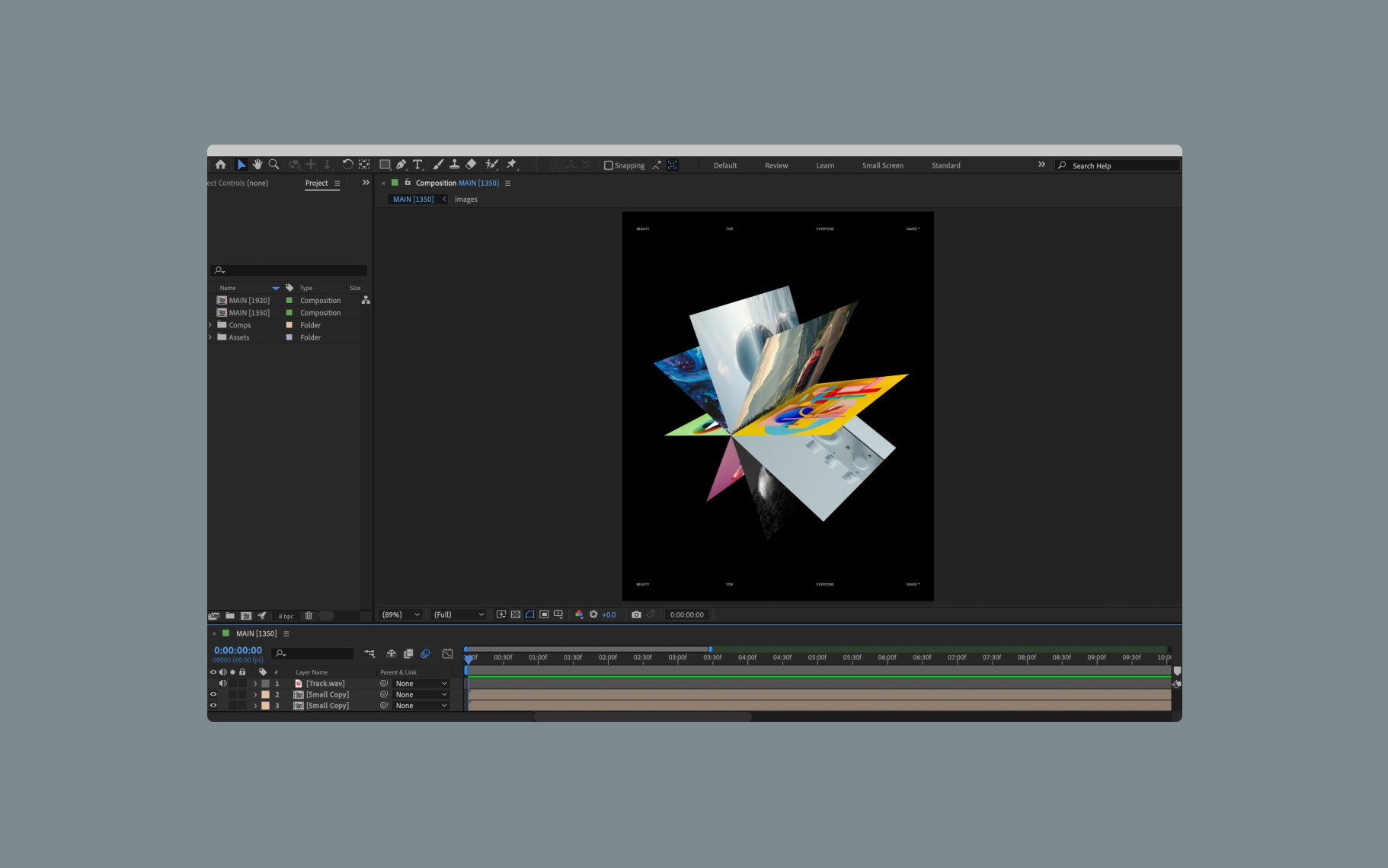
Task: Create a new composition from Project panel
Action: [x=246, y=616]
